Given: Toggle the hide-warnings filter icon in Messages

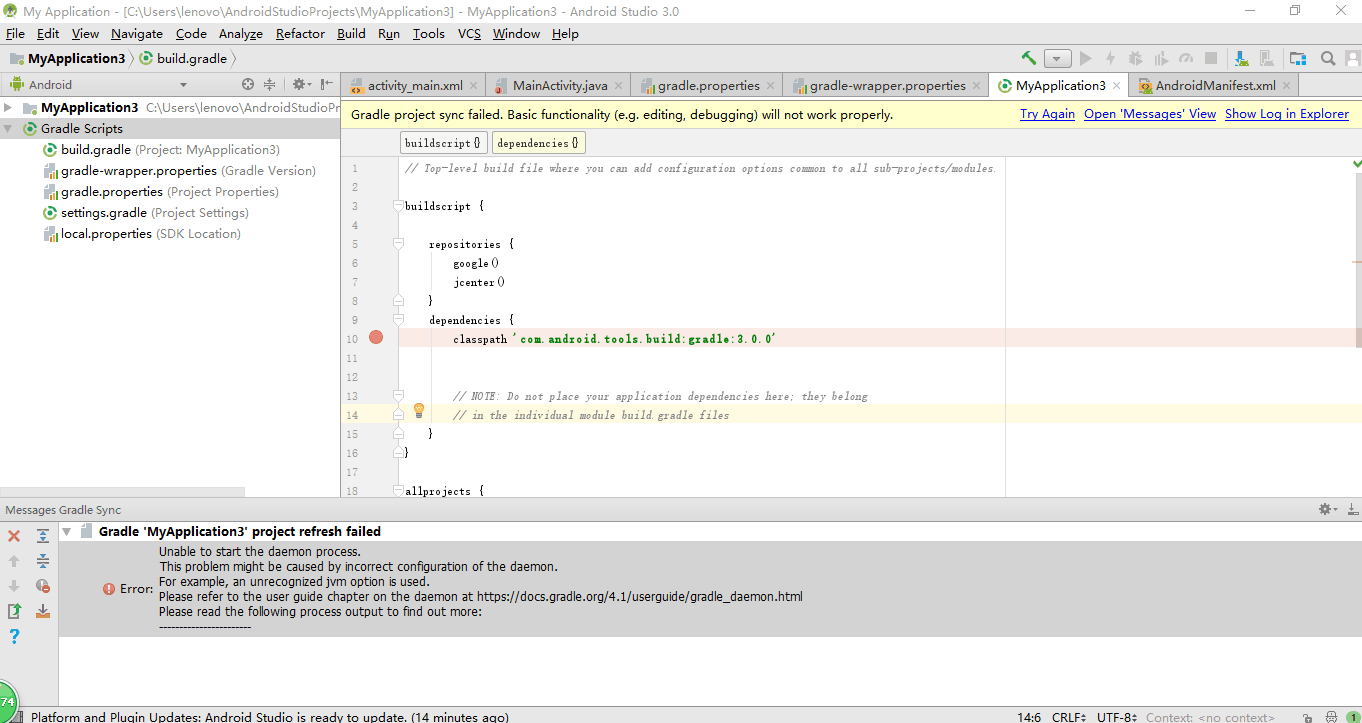Looking at the screenshot, I should tap(43, 586).
